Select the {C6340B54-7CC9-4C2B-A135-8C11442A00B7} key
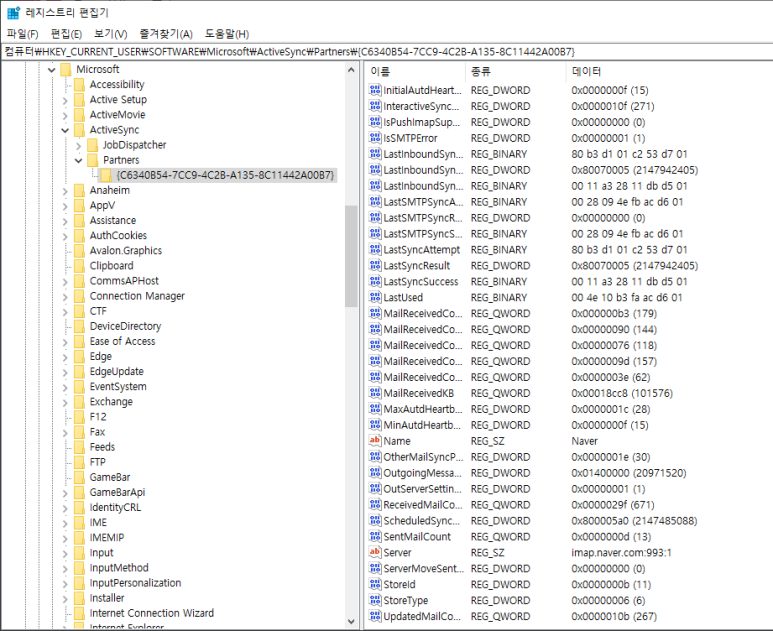 pos(225,175)
